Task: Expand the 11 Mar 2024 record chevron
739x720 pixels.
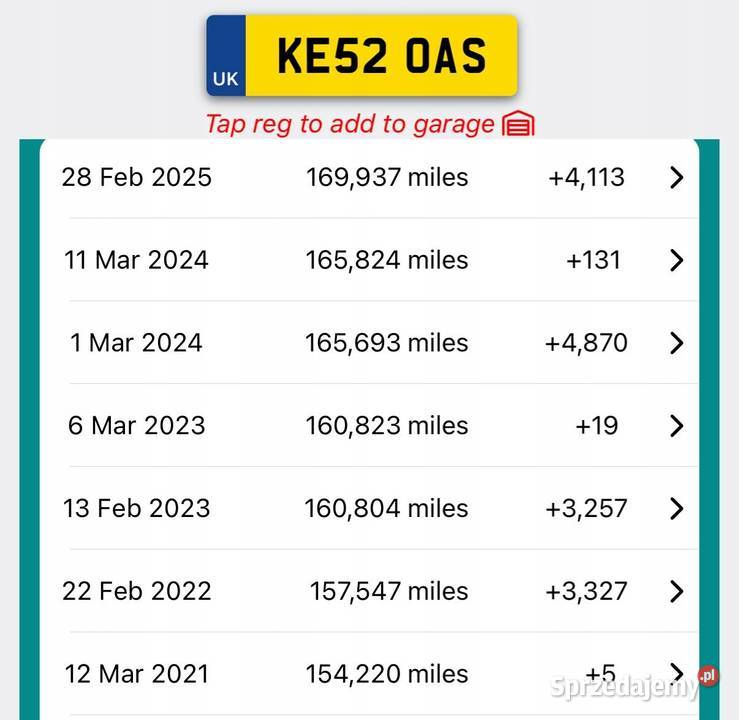Action: coord(677,261)
